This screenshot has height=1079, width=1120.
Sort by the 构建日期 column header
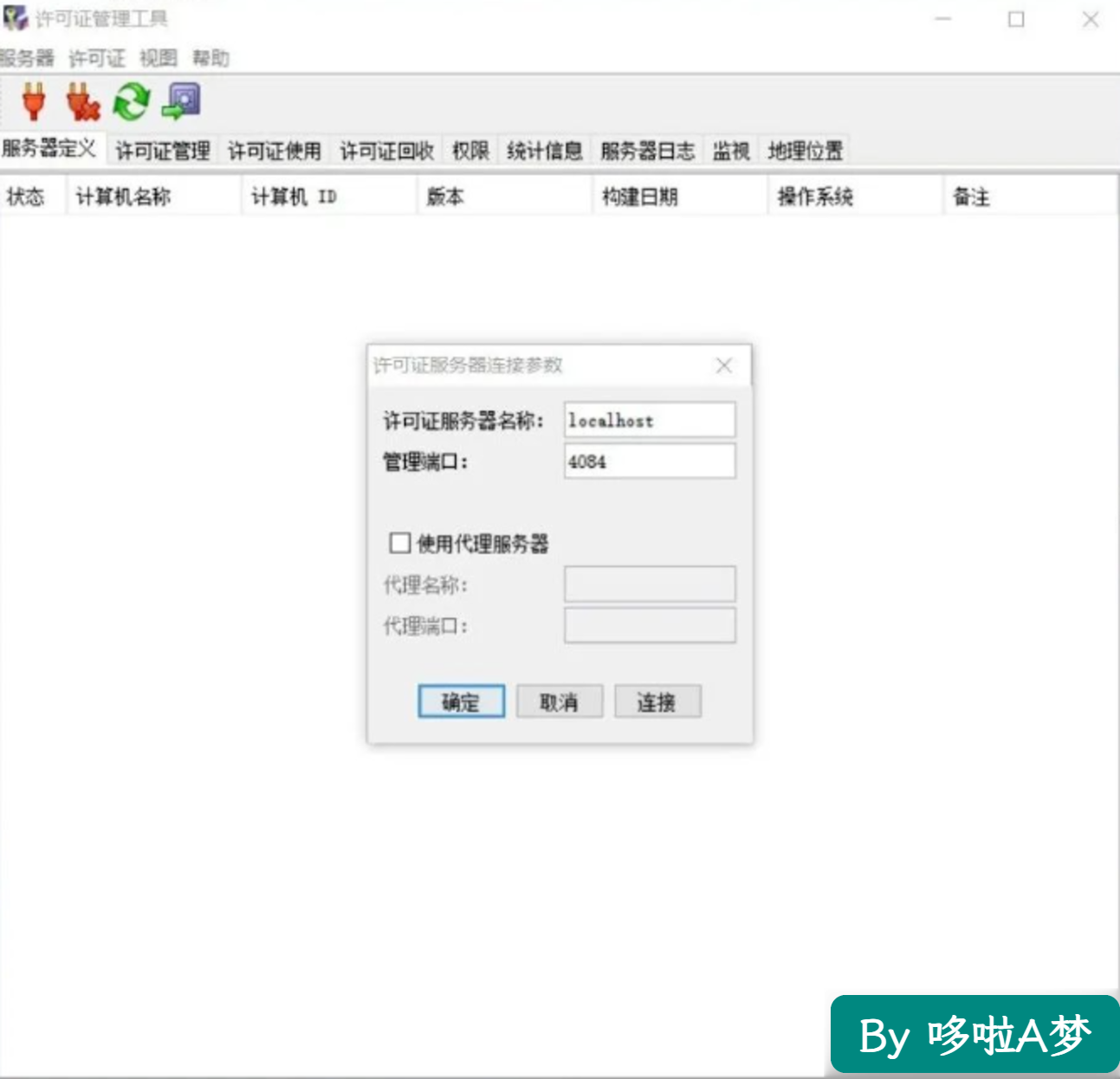coord(681,197)
